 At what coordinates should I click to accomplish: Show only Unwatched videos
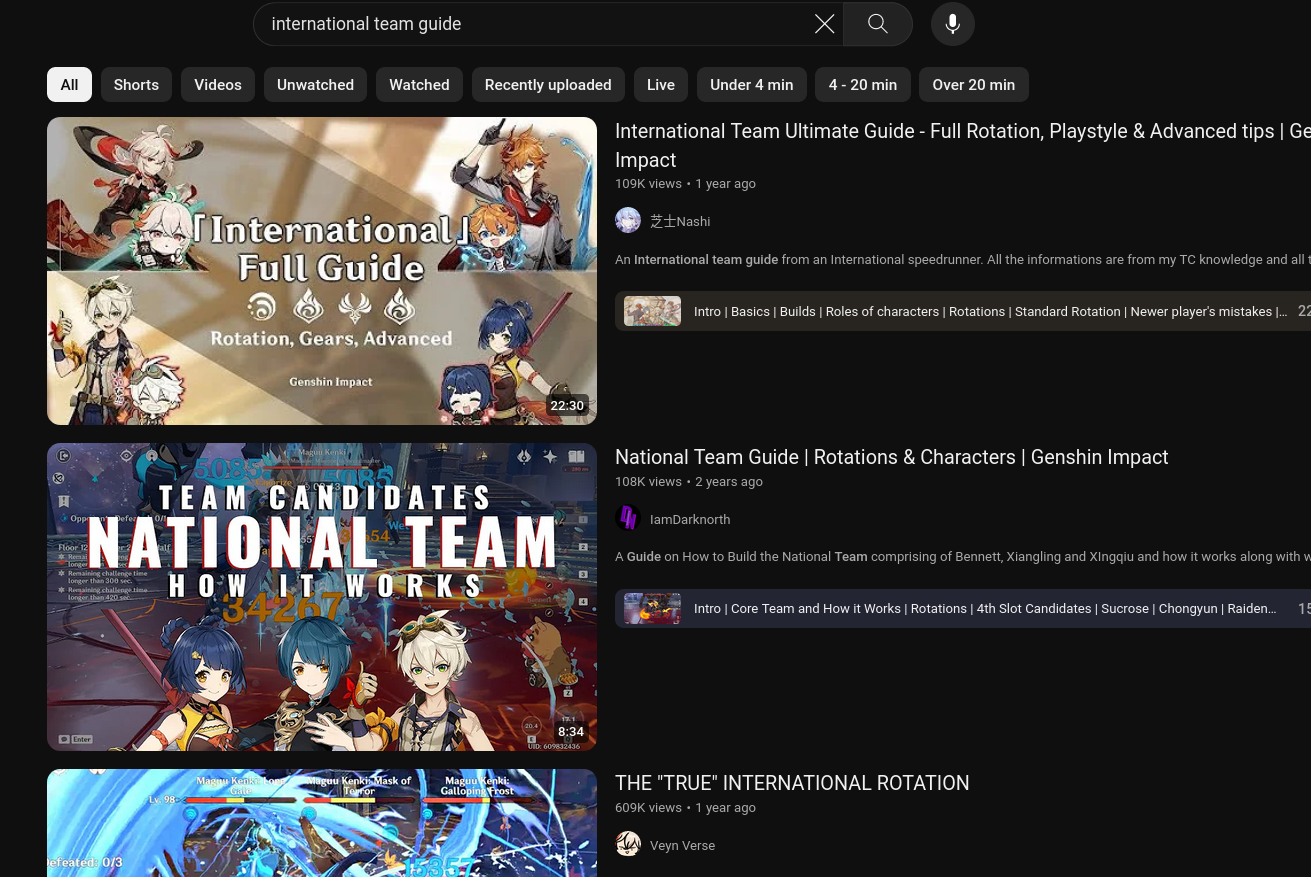[315, 85]
